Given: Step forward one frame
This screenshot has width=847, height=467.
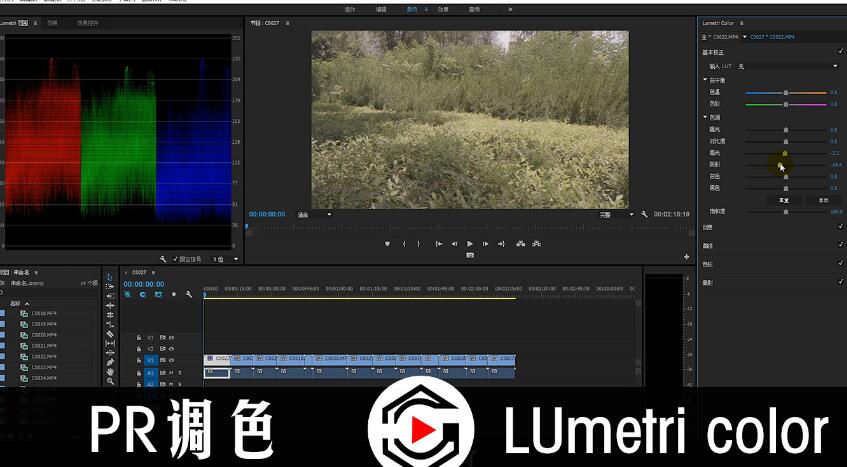Looking at the screenshot, I should click(485, 244).
